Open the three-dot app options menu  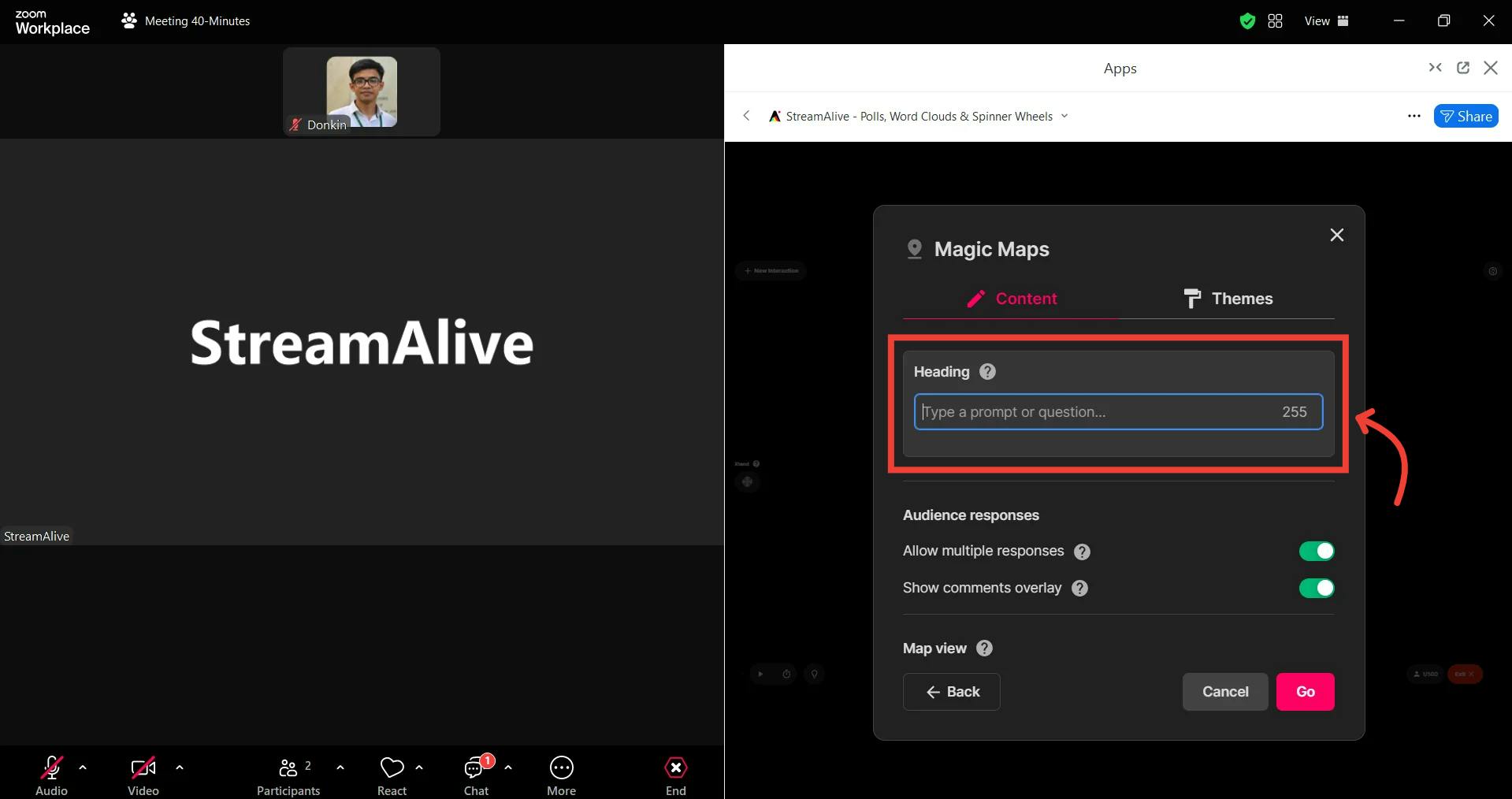pos(1414,116)
